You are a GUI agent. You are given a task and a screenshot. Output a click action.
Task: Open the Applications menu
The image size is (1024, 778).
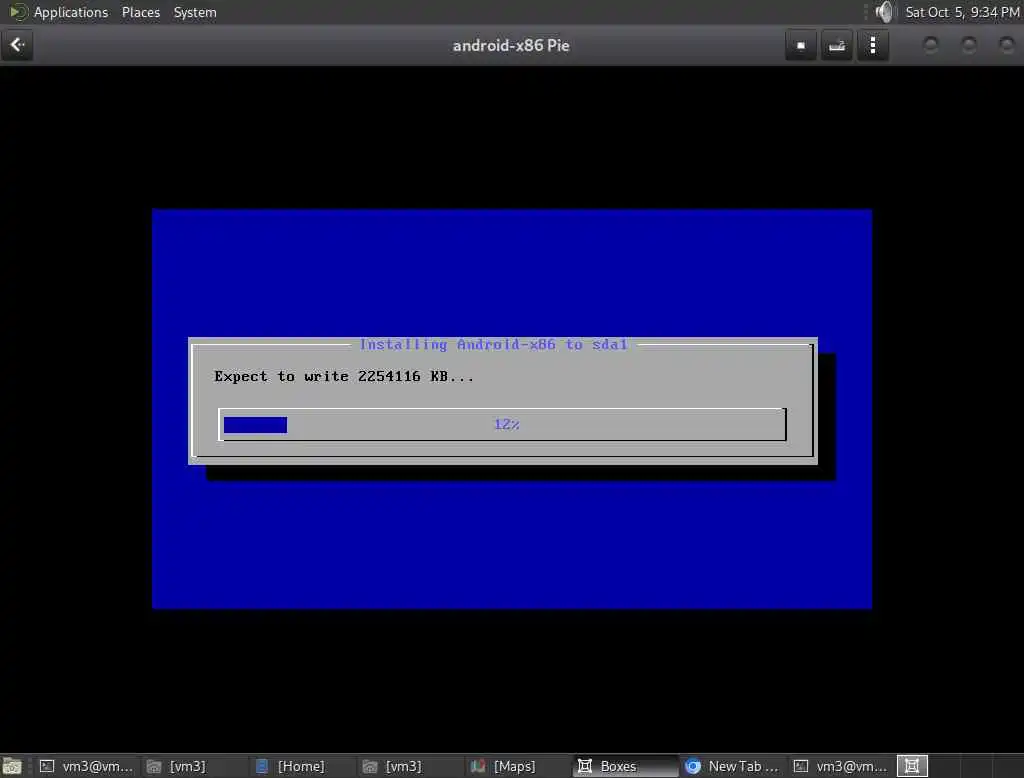pos(71,12)
